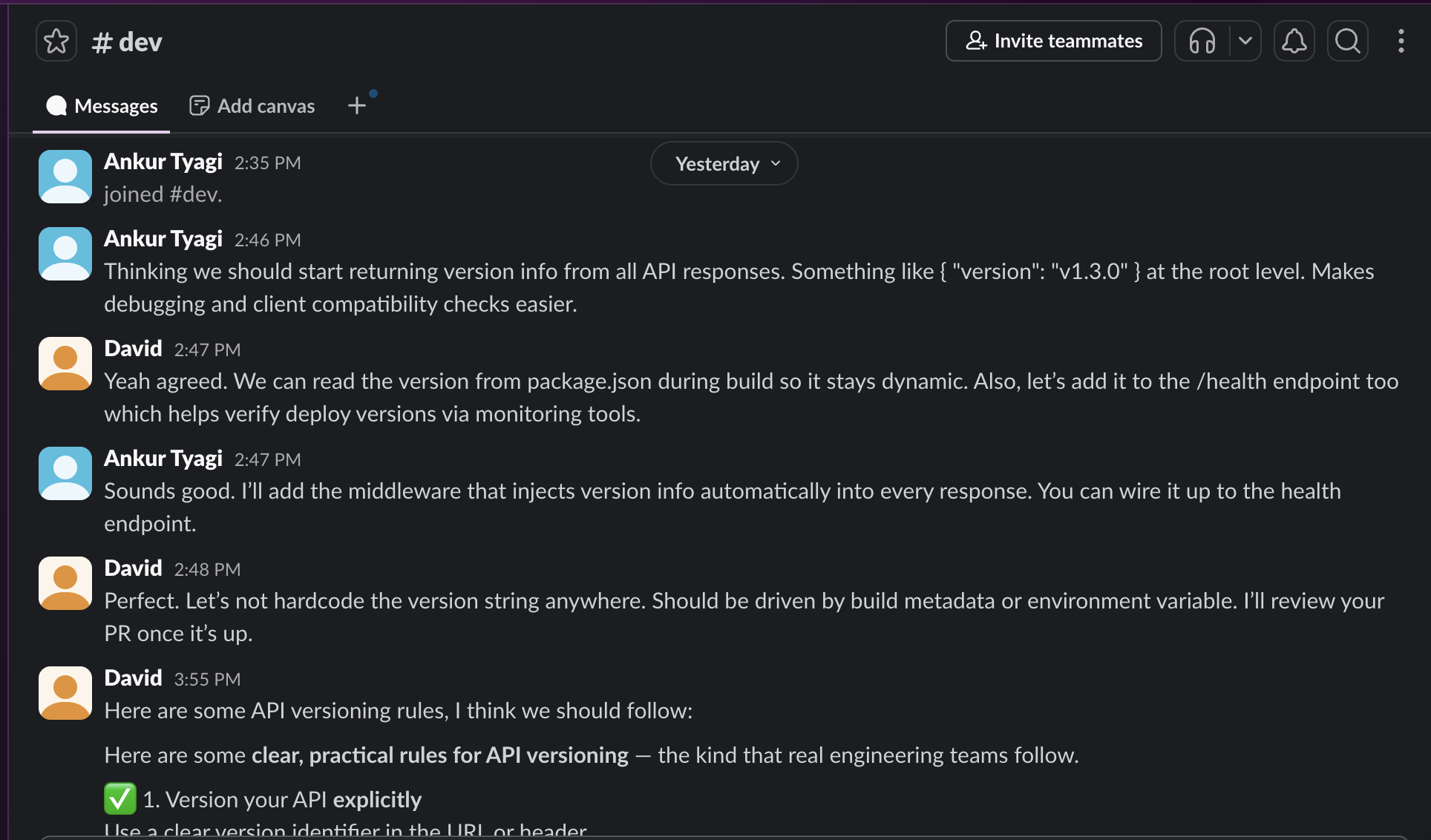Click Ankur Tyagi's avatar on joined message

point(65,177)
